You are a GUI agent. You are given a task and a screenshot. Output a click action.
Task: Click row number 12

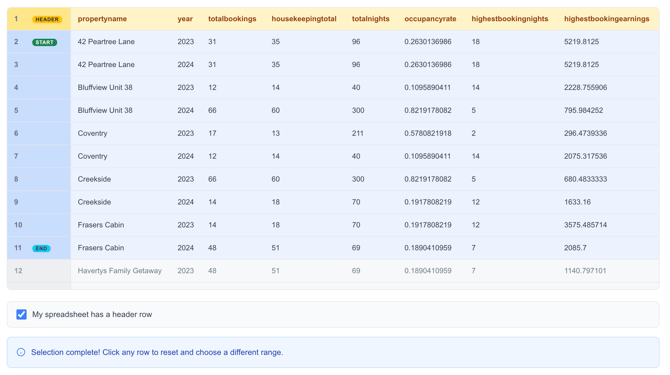click(18, 271)
